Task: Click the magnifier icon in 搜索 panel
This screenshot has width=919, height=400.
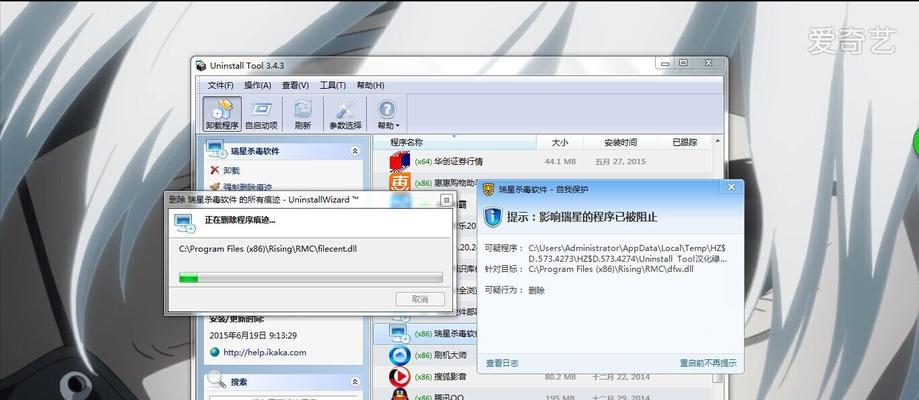Action: pos(216,380)
